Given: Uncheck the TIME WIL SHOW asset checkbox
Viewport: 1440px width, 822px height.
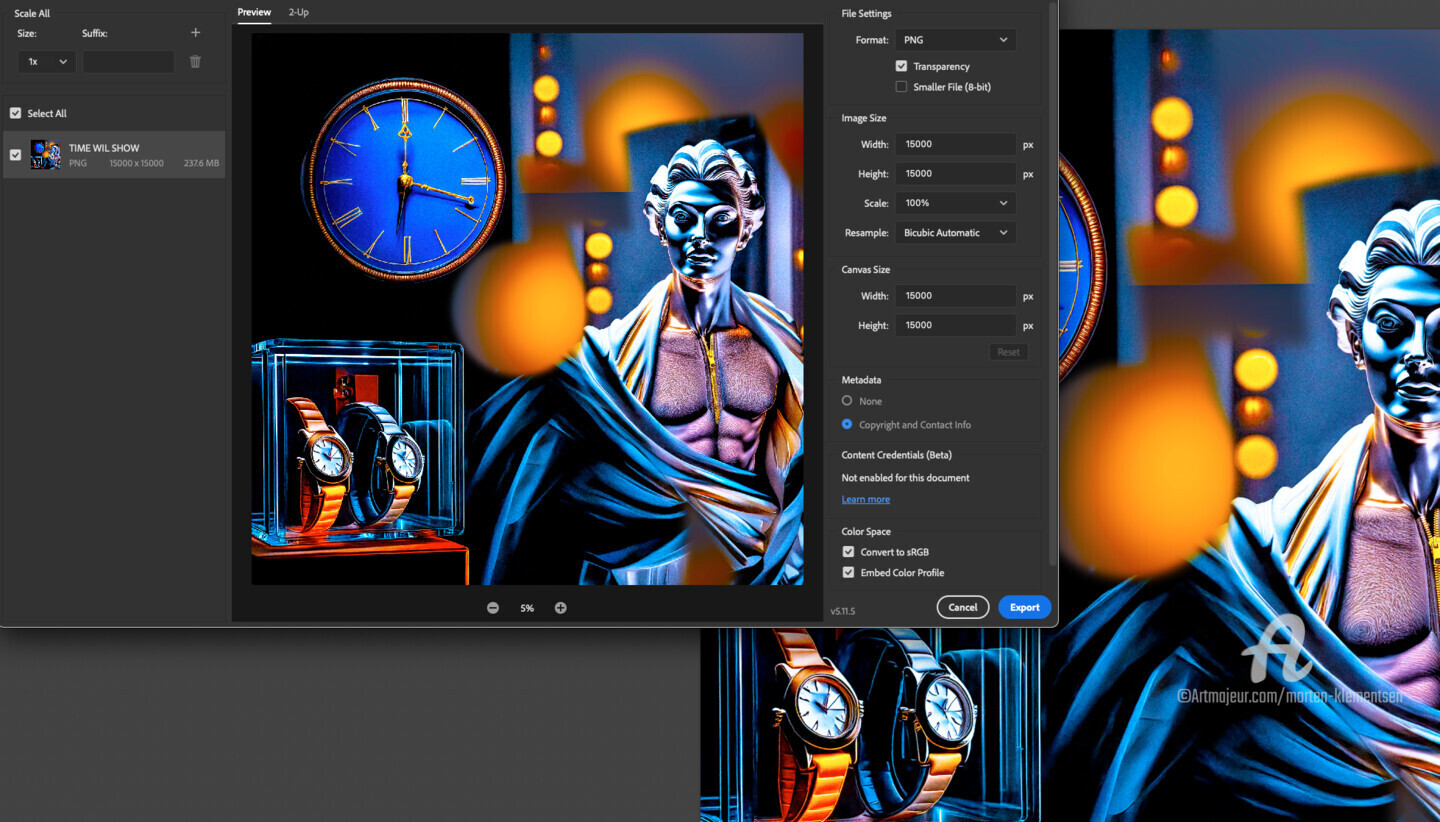Looking at the screenshot, I should (x=15, y=155).
